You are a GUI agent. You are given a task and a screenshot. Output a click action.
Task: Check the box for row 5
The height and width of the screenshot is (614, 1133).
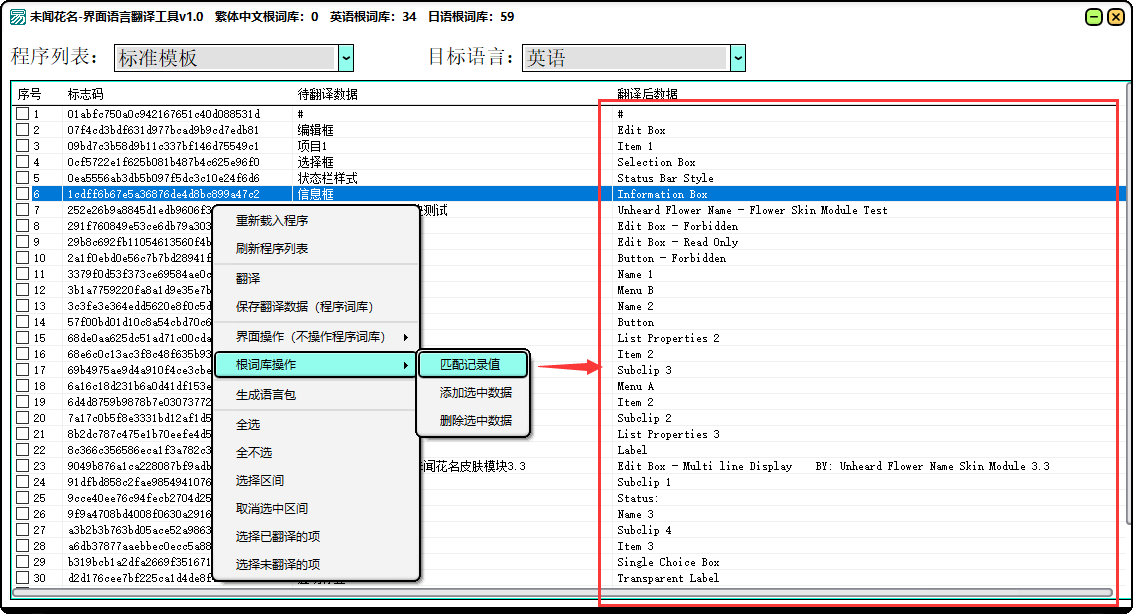[22, 178]
